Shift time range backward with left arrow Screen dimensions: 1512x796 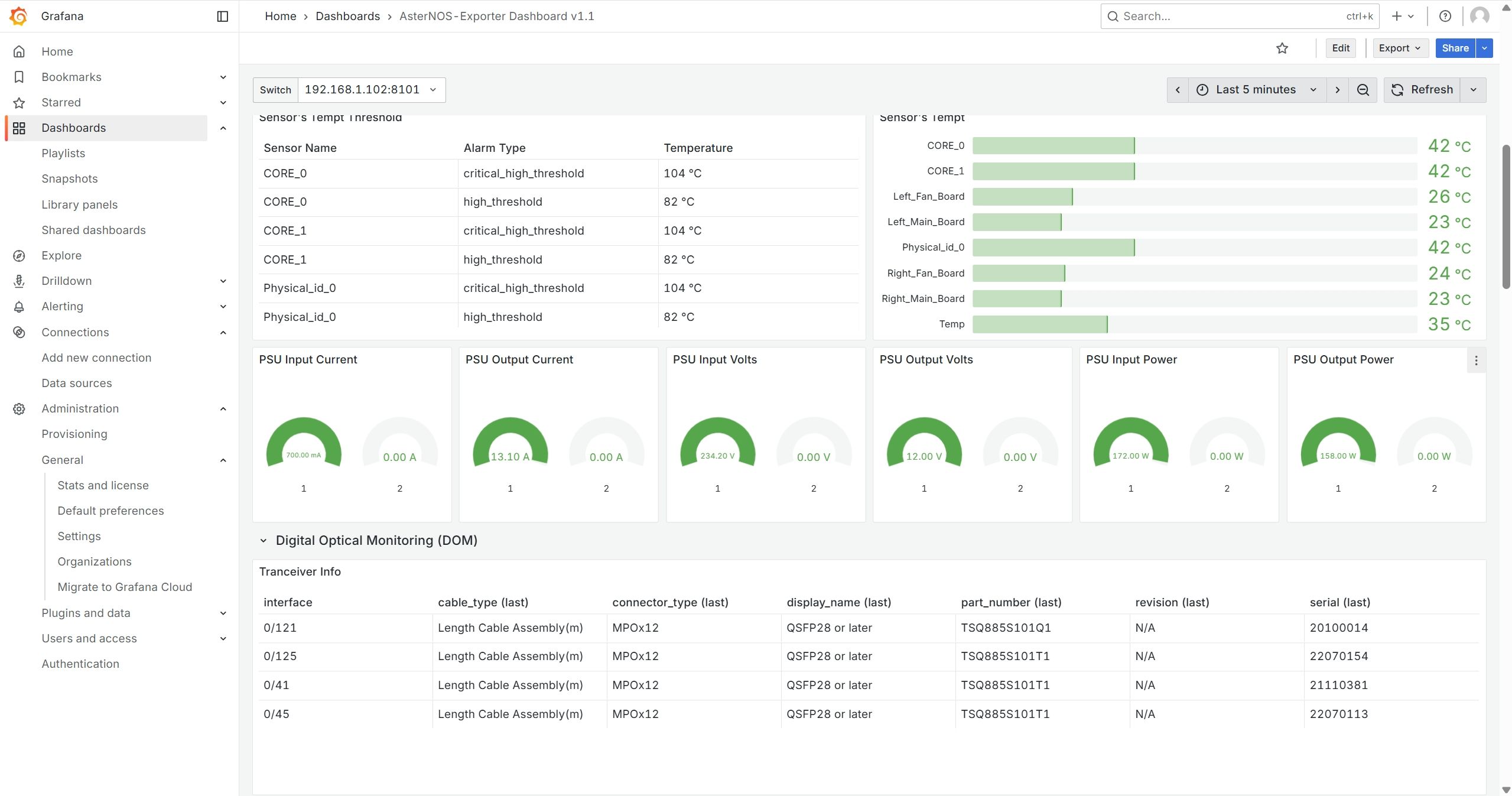1177,90
